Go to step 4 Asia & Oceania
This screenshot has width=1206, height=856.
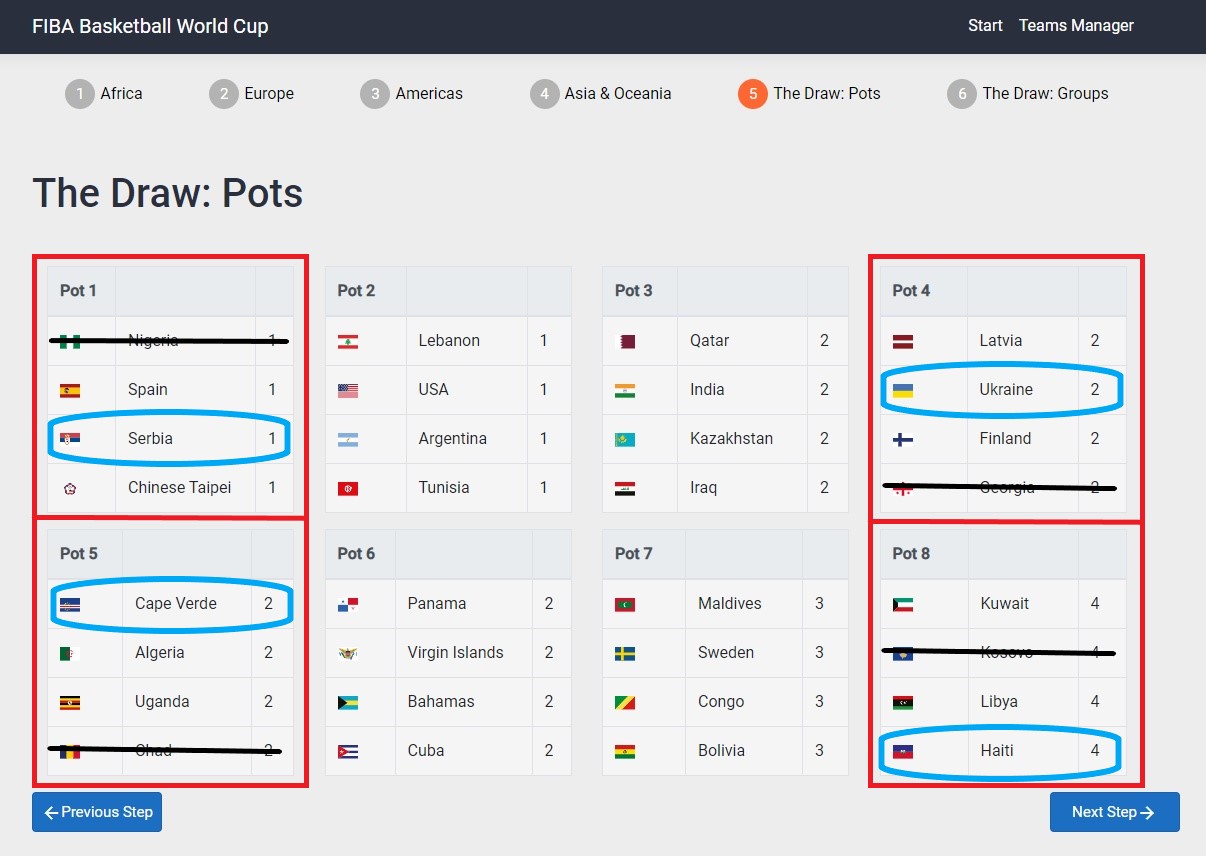(601, 94)
